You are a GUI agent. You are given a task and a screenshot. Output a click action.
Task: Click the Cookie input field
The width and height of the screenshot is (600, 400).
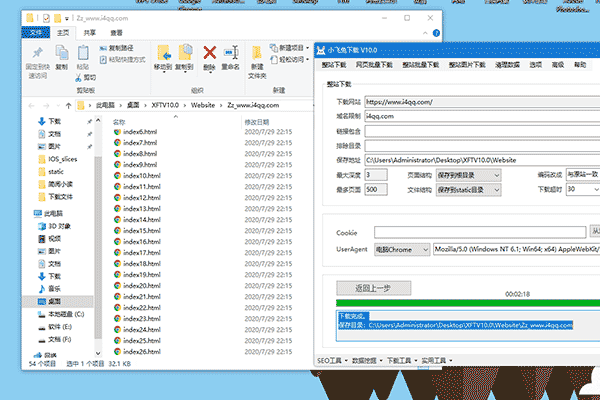(x=480, y=232)
